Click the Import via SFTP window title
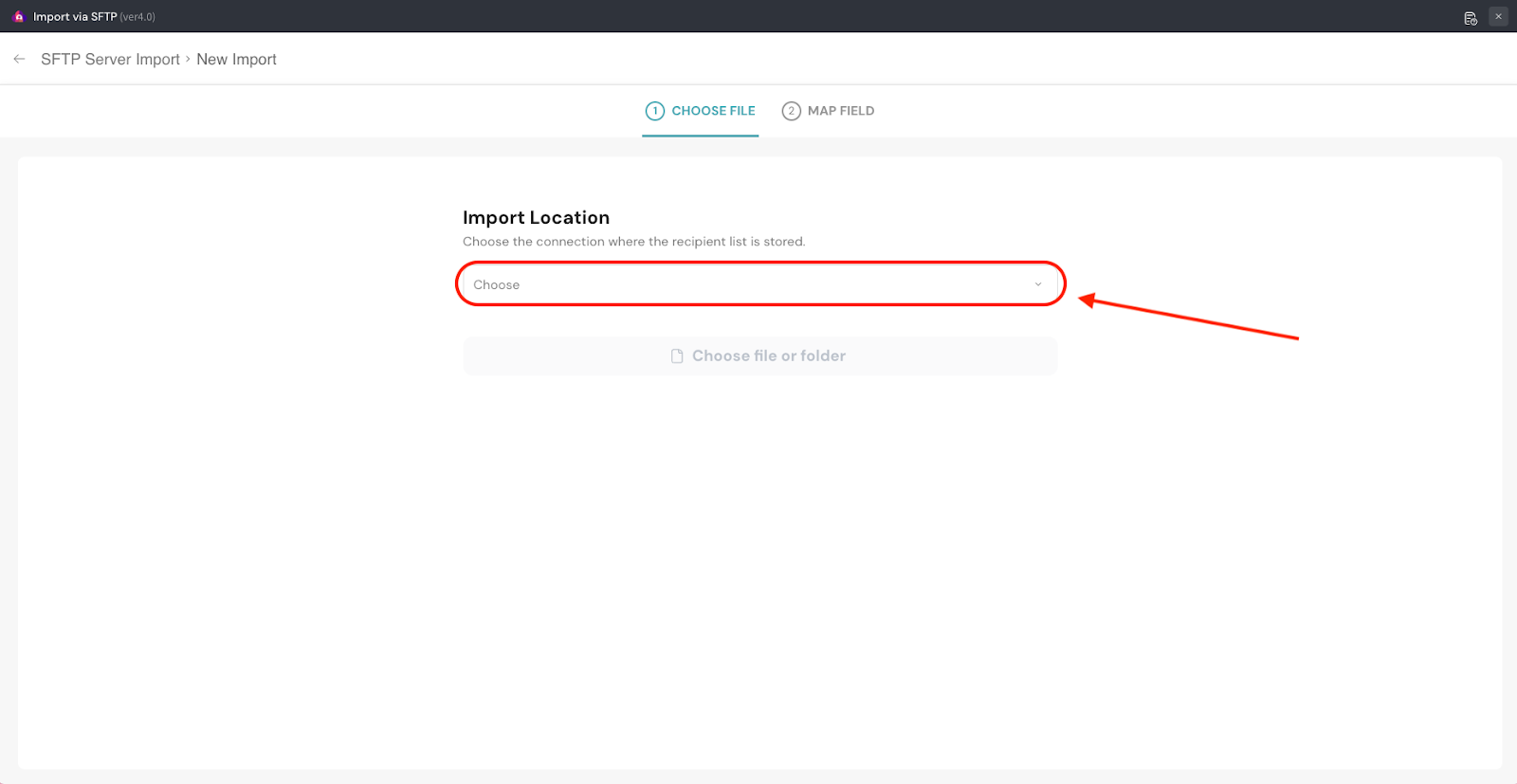 [75, 17]
